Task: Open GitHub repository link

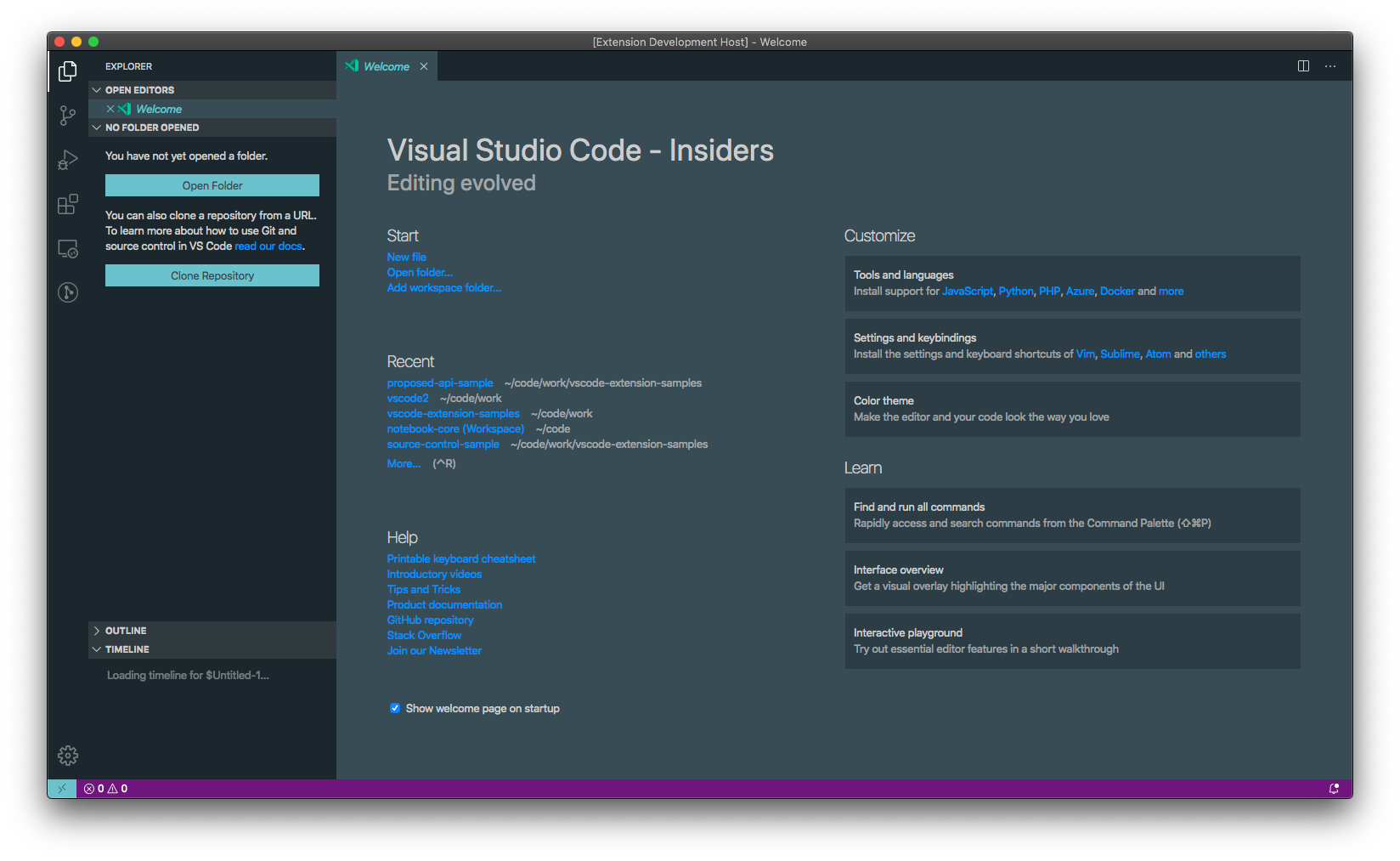Action: (431, 620)
